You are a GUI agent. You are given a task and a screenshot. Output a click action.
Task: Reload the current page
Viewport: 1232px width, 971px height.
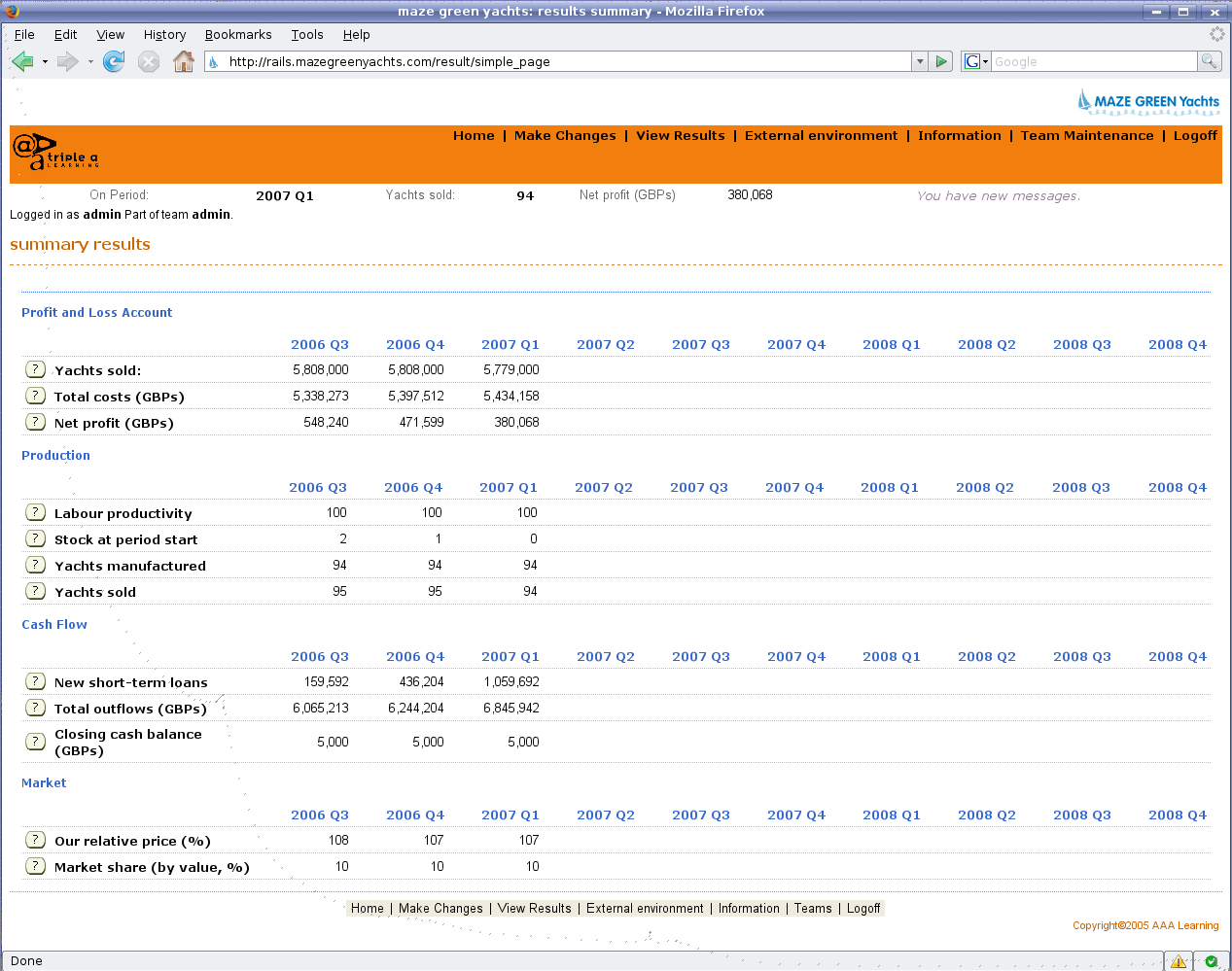[x=113, y=61]
